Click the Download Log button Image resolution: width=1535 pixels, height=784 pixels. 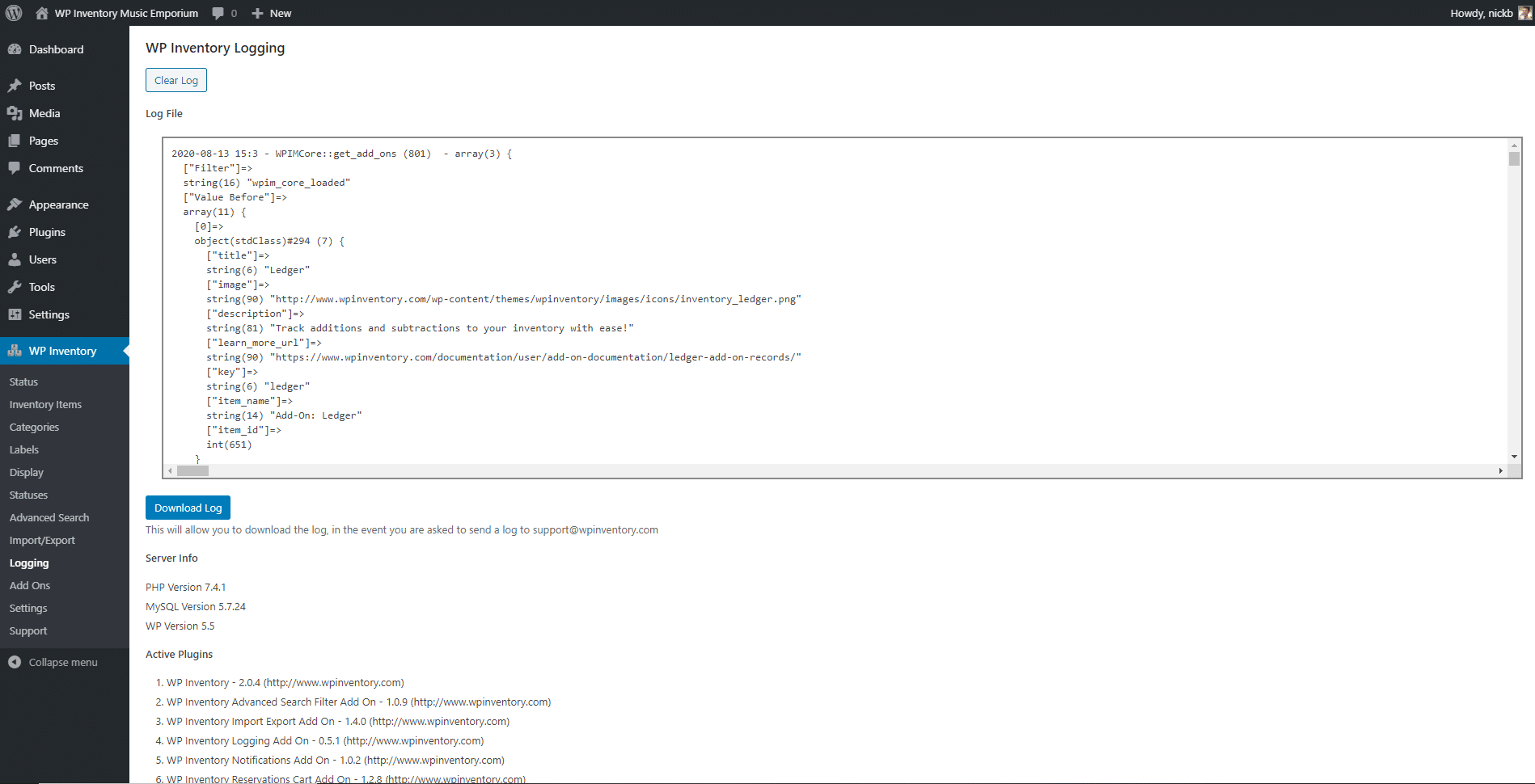(188, 508)
